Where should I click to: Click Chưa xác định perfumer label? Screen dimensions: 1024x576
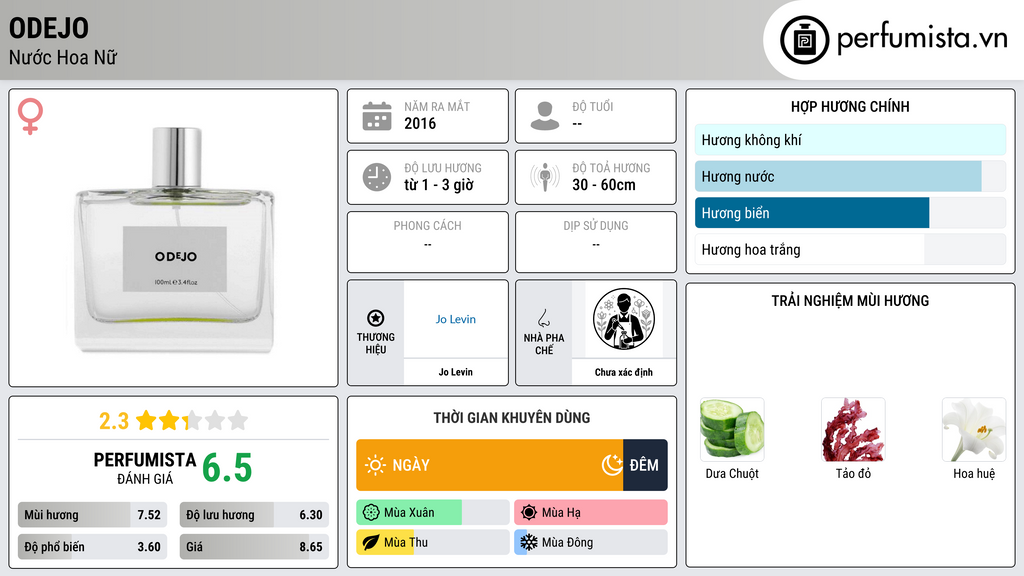point(624,372)
